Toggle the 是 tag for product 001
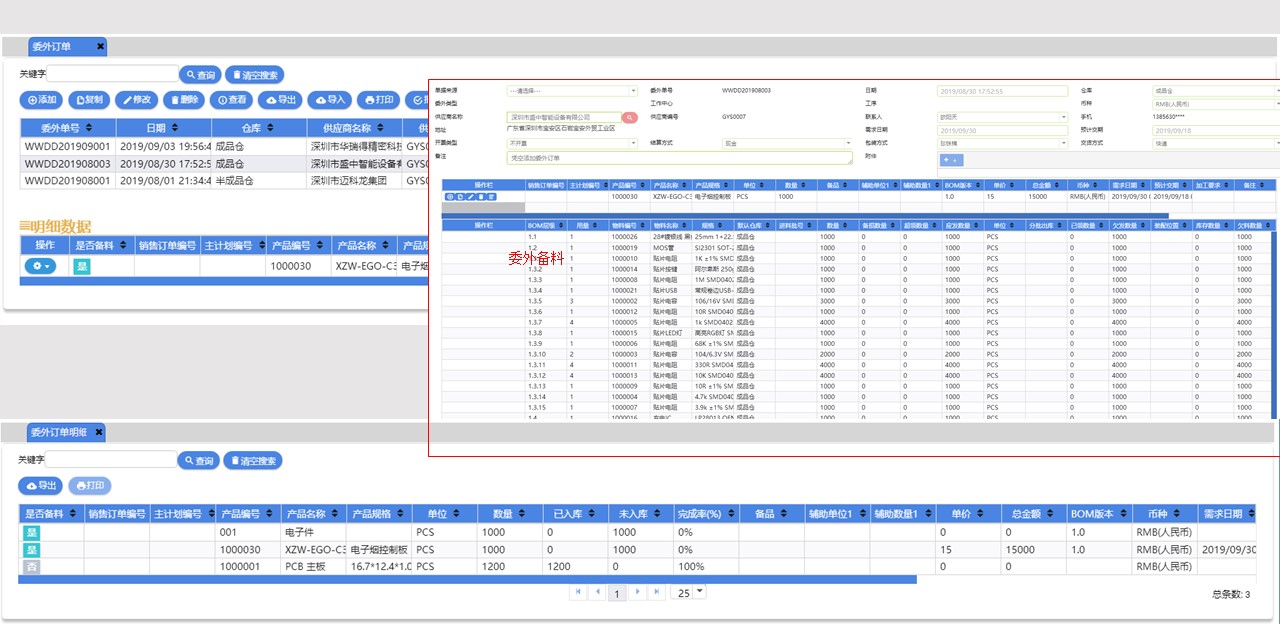The width and height of the screenshot is (1280, 624). pyautogui.click(x=32, y=533)
